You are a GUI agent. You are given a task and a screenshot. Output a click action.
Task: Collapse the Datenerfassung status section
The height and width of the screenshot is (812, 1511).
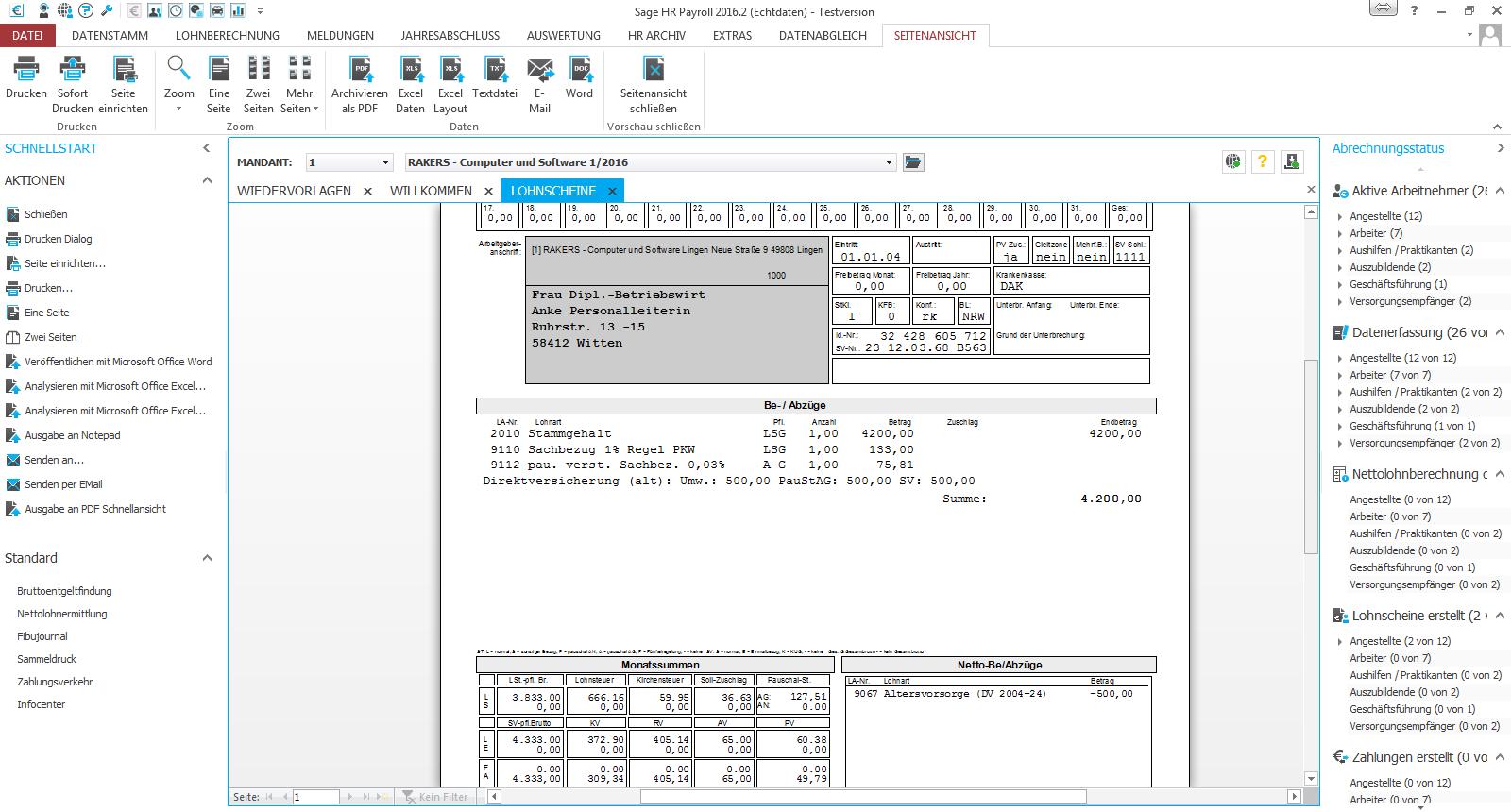(x=1499, y=332)
